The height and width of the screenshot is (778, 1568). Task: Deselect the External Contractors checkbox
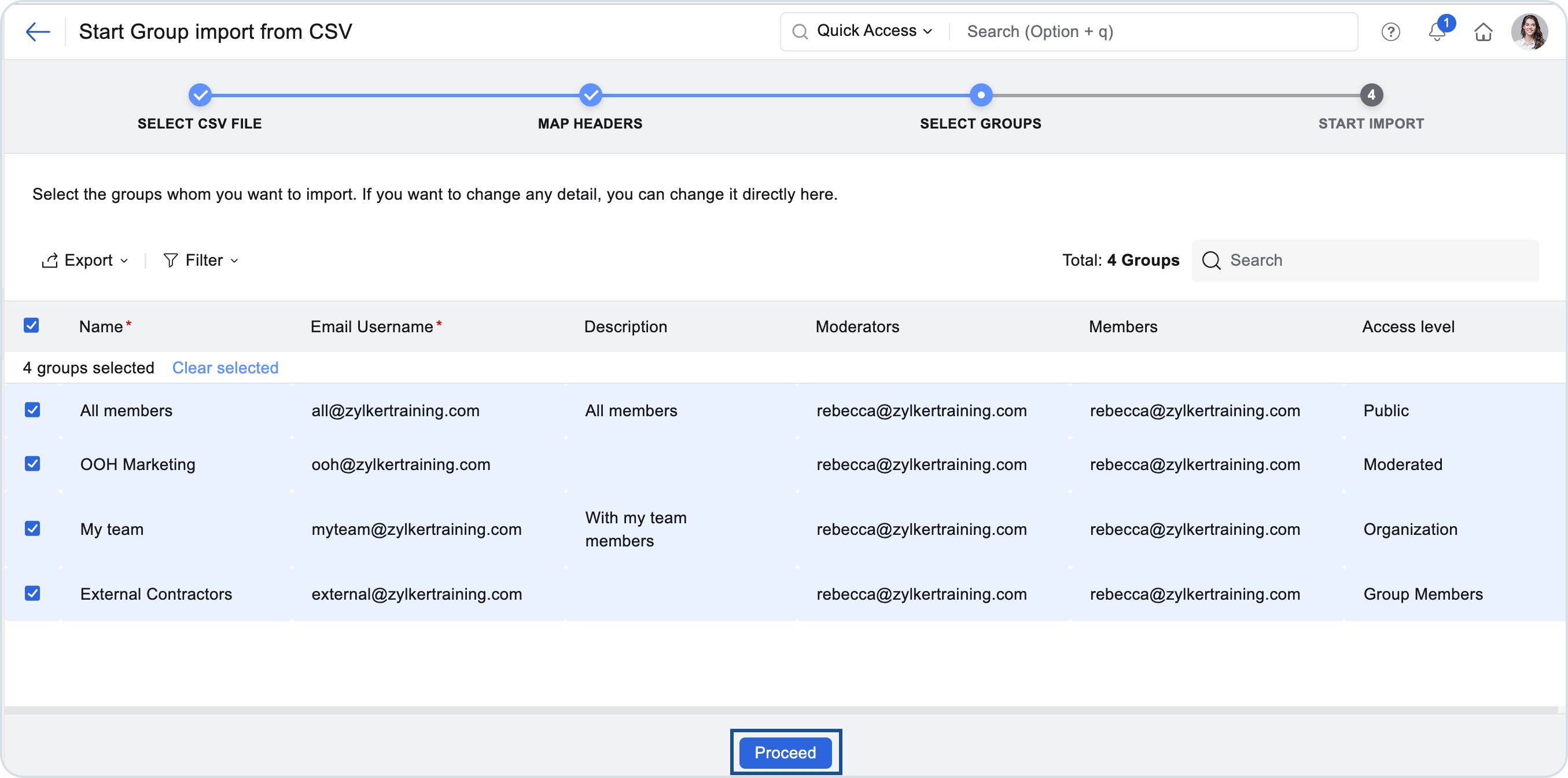click(32, 593)
